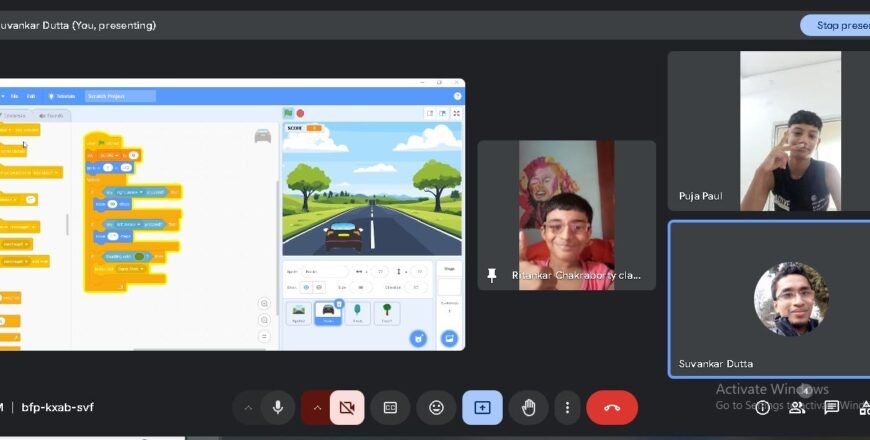This screenshot has width=870, height=440.
Task: Select Suvankar Dutta's participant tile
Action: coord(769,300)
